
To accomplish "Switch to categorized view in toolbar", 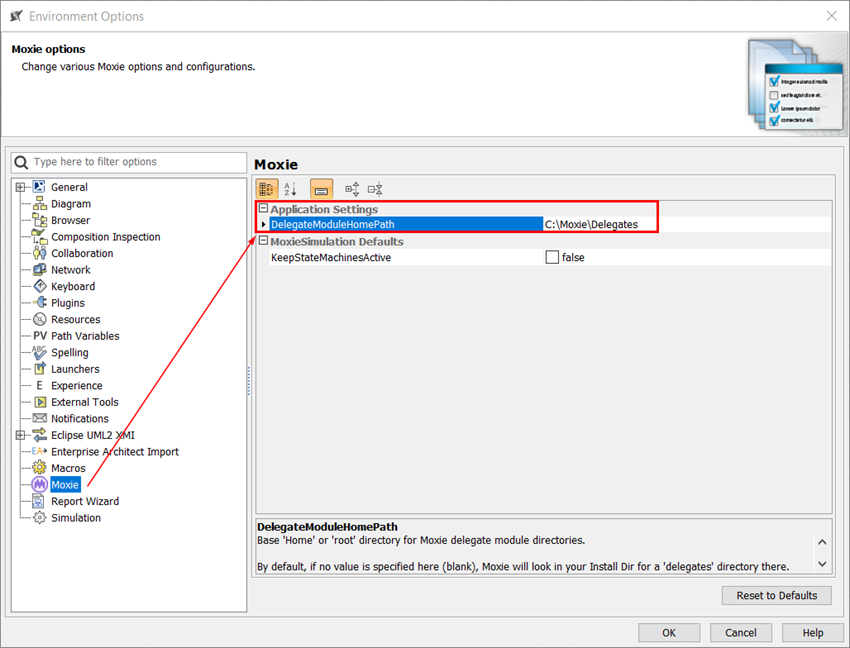I will click(x=267, y=189).
